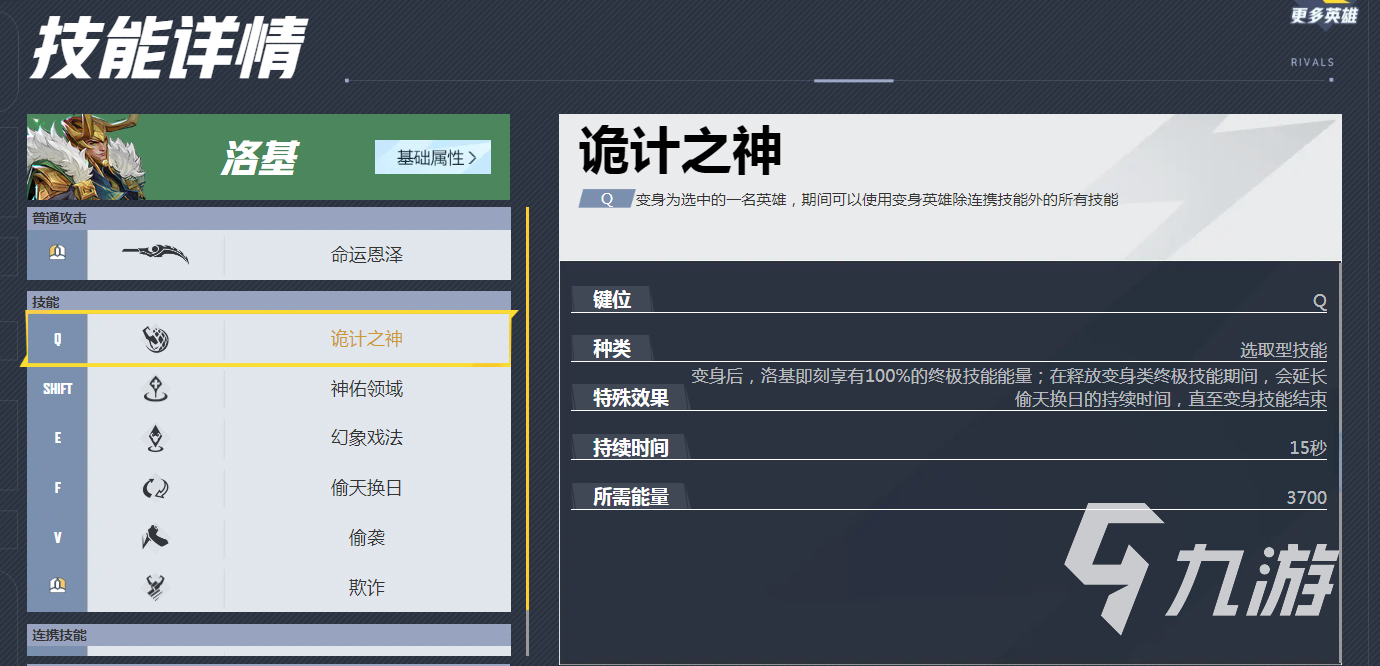Switch to the 幻象戏法 skill name
This screenshot has height=666, width=1380.
tap(366, 438)
